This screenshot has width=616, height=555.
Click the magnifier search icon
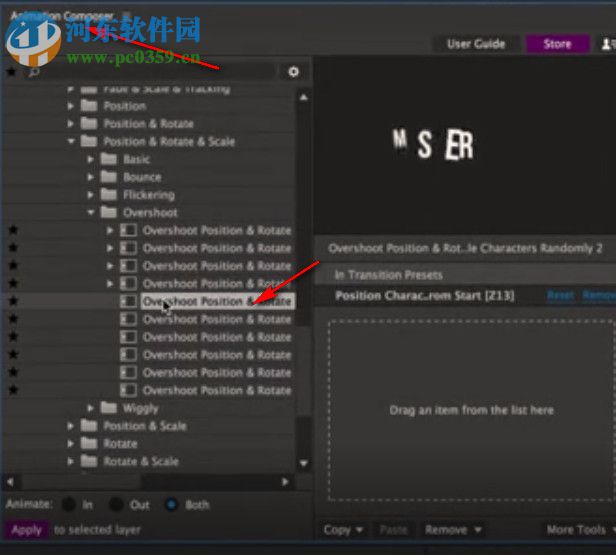pos(34,72)
